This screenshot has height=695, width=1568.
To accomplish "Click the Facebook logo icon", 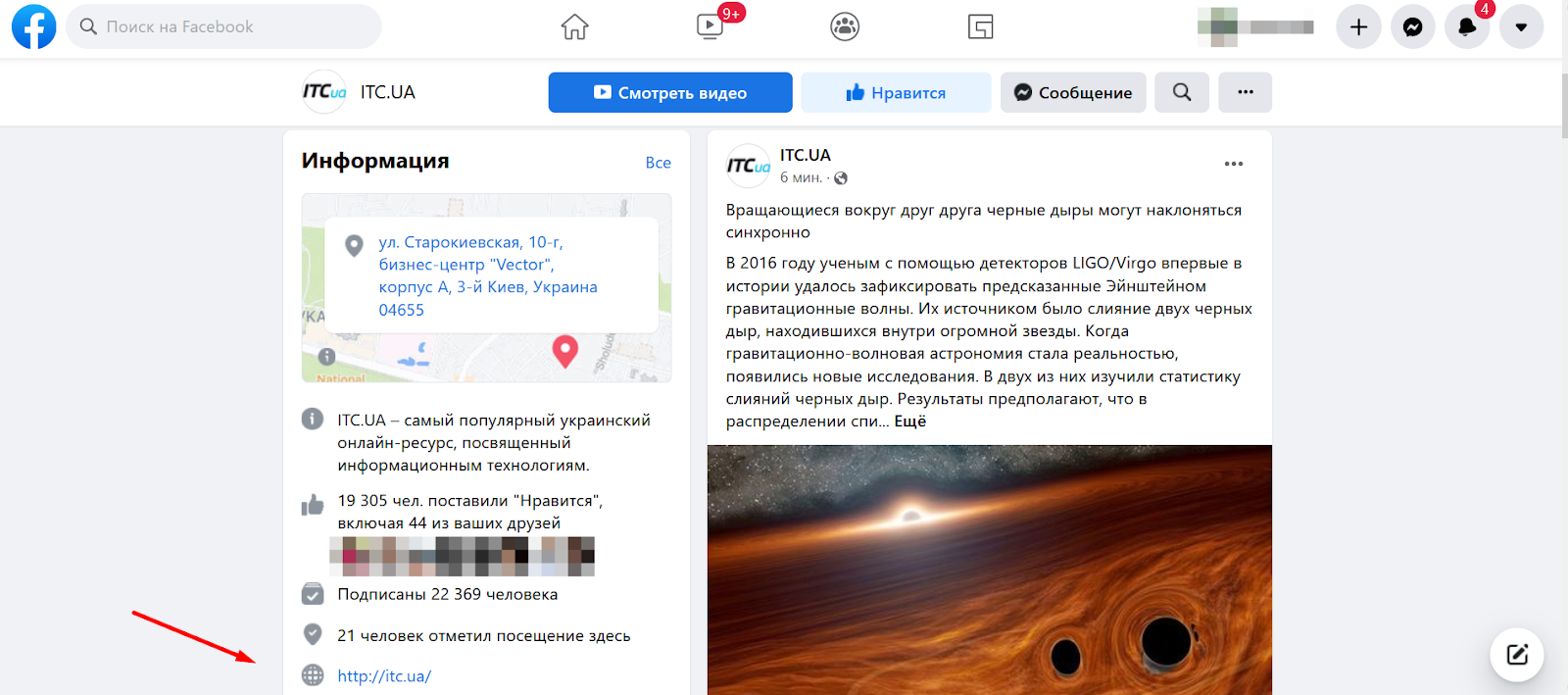I will click(x=34, y=26).
